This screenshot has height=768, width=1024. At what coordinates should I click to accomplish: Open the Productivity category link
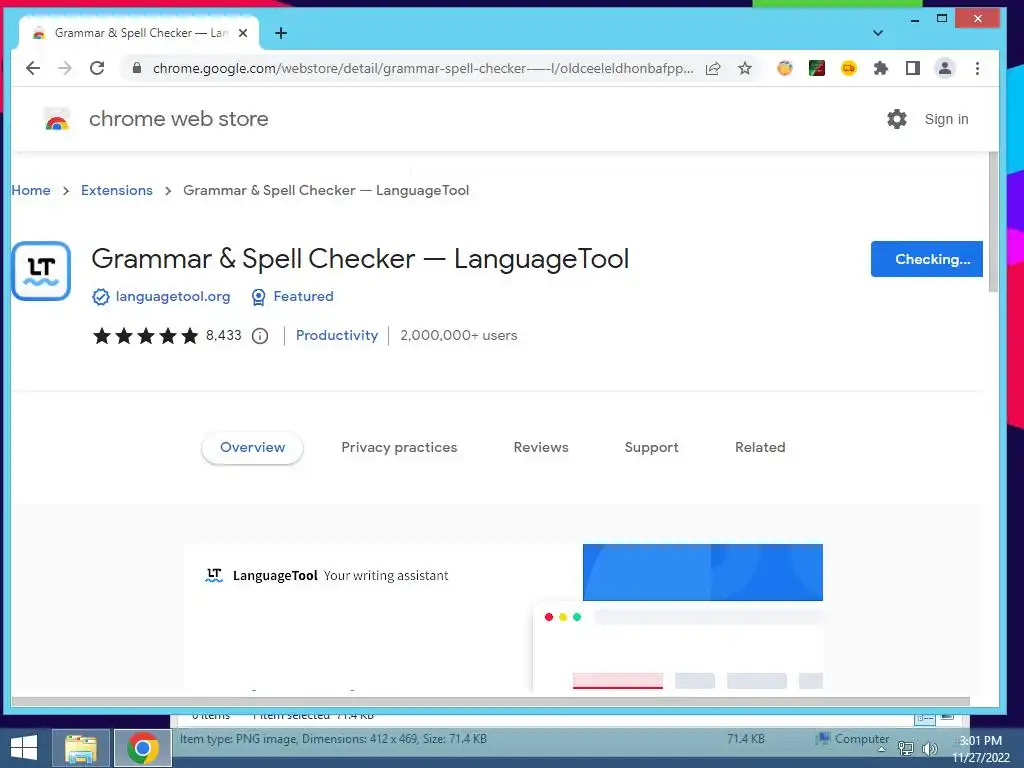click(337, 335)
